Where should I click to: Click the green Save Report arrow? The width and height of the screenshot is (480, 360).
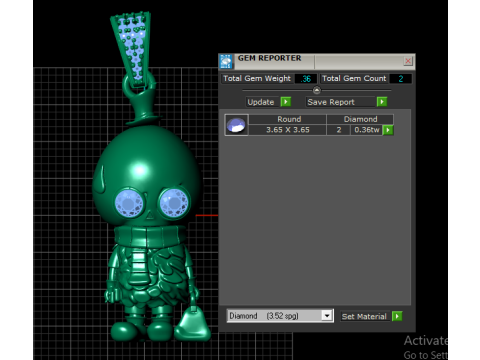[x=382, y=102]
